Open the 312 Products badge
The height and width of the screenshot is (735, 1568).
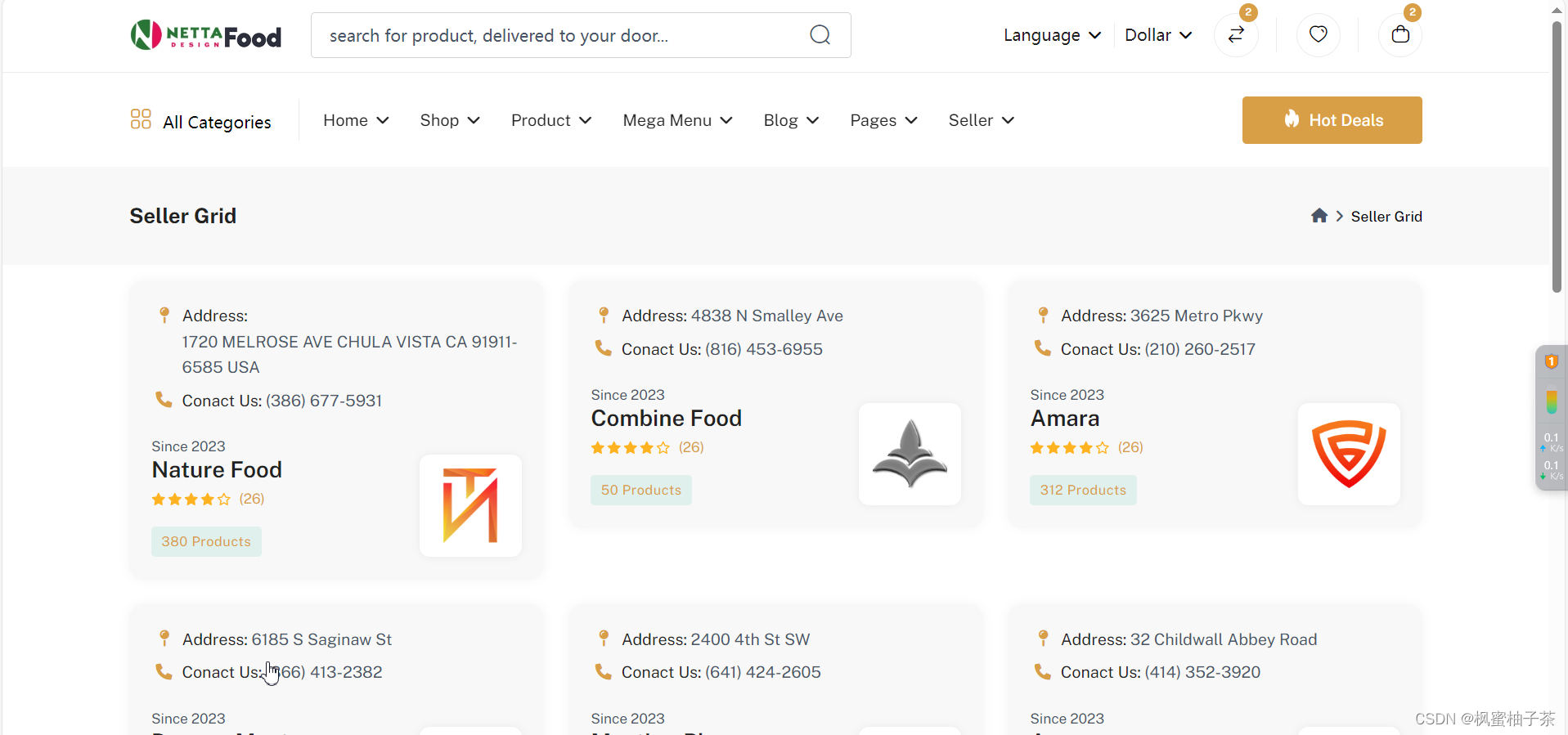point(1083,490)
